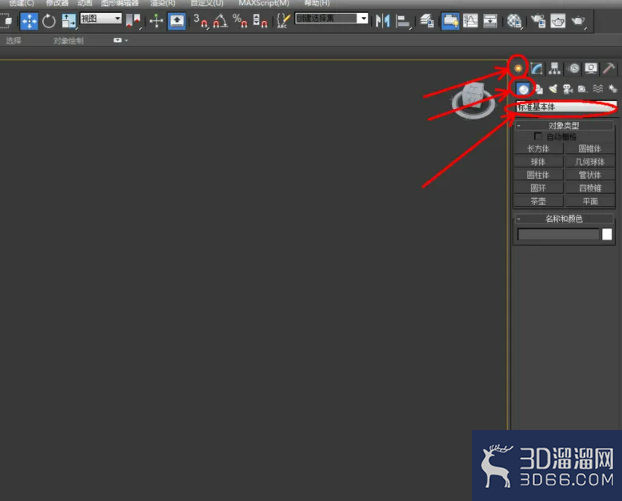Select the Move tool
622x501 pixels.
[29, 21]
